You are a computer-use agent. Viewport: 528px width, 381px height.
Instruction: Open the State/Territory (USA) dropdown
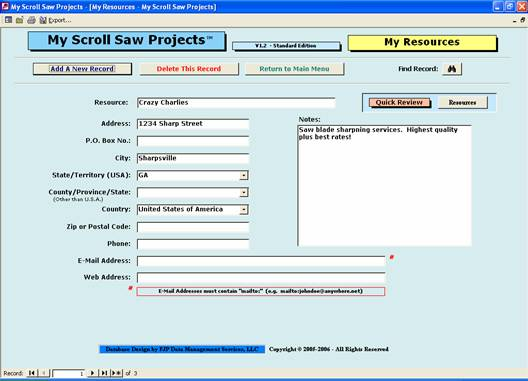coord(244,175)
